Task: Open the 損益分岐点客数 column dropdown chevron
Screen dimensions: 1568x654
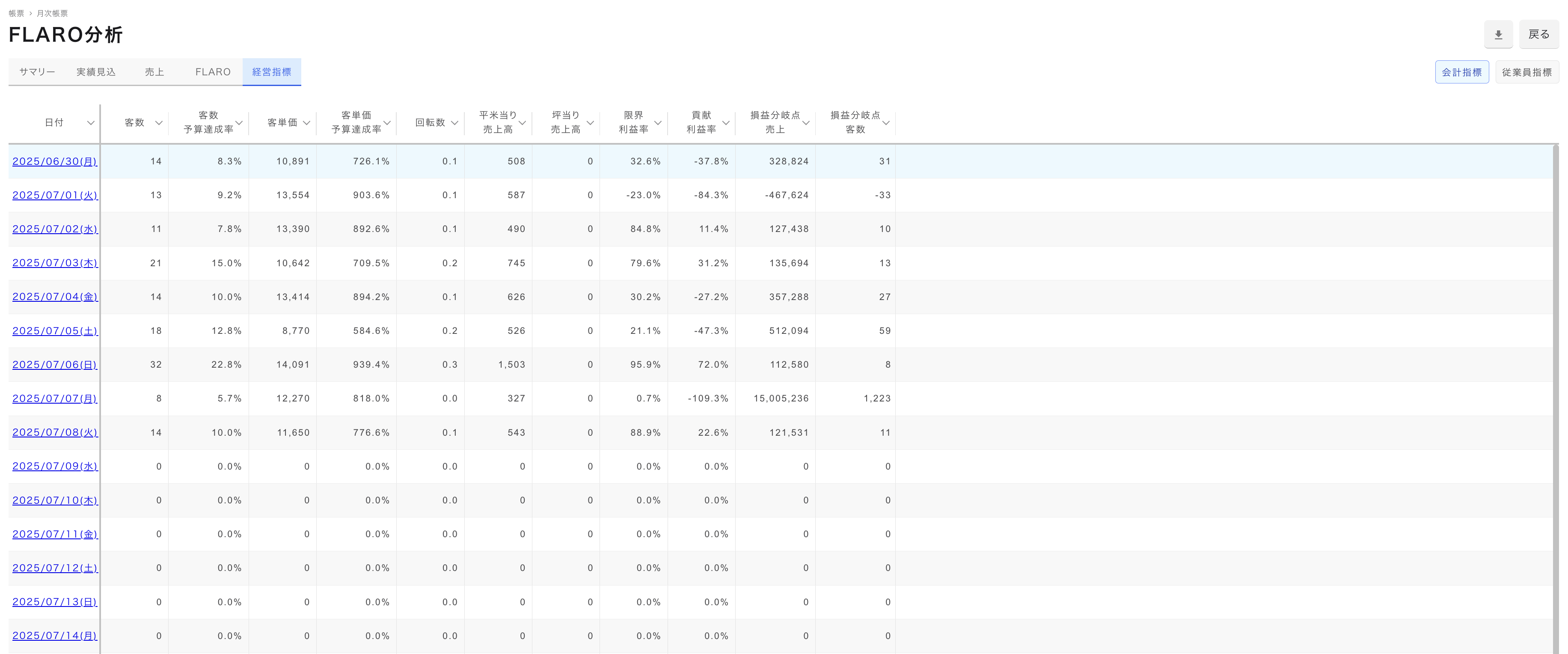Action: [x=886, y=123]
